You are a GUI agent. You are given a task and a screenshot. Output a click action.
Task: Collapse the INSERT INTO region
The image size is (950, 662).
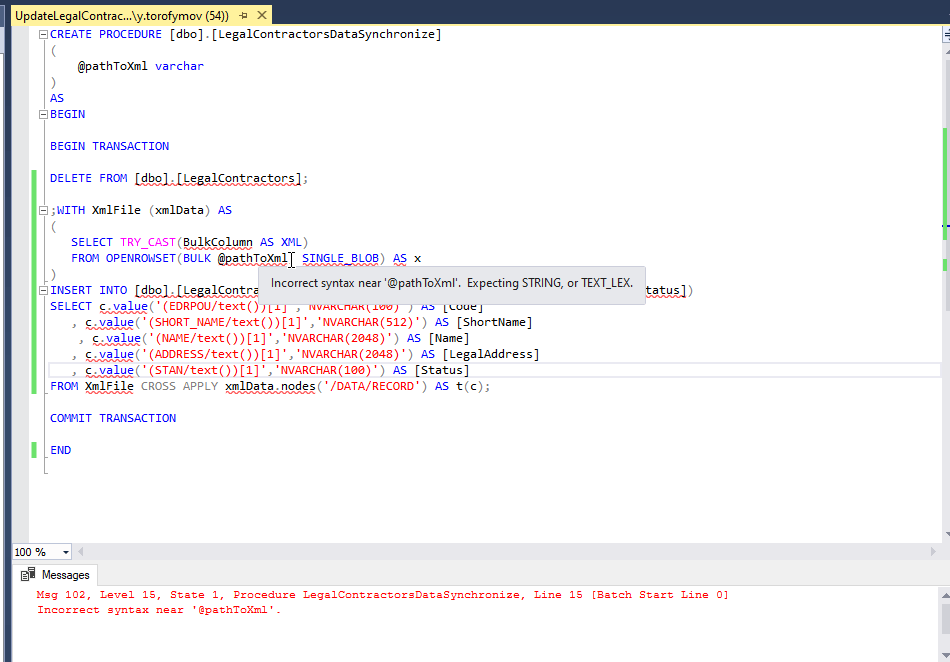(x=42, y=290)
